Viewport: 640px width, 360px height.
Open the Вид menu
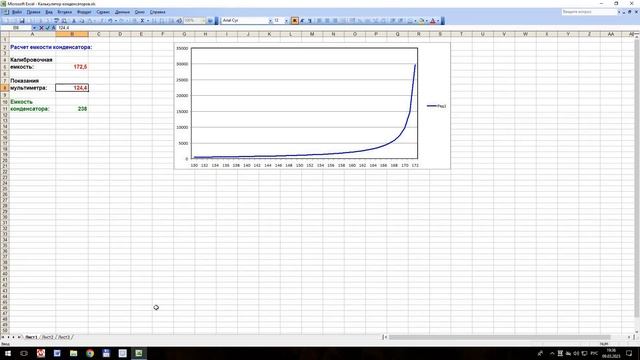(x=49, y=12)
